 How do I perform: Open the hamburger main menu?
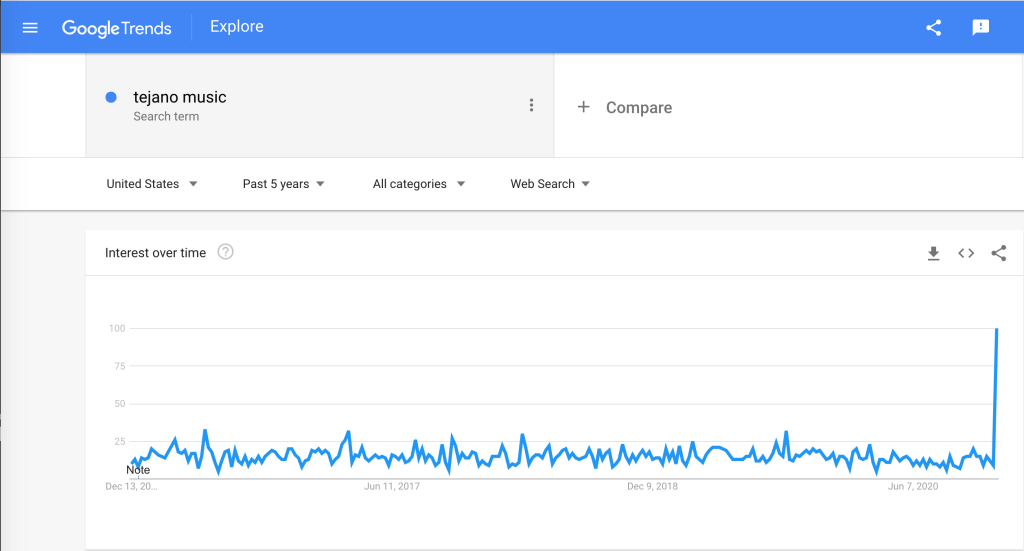point(30,28)
